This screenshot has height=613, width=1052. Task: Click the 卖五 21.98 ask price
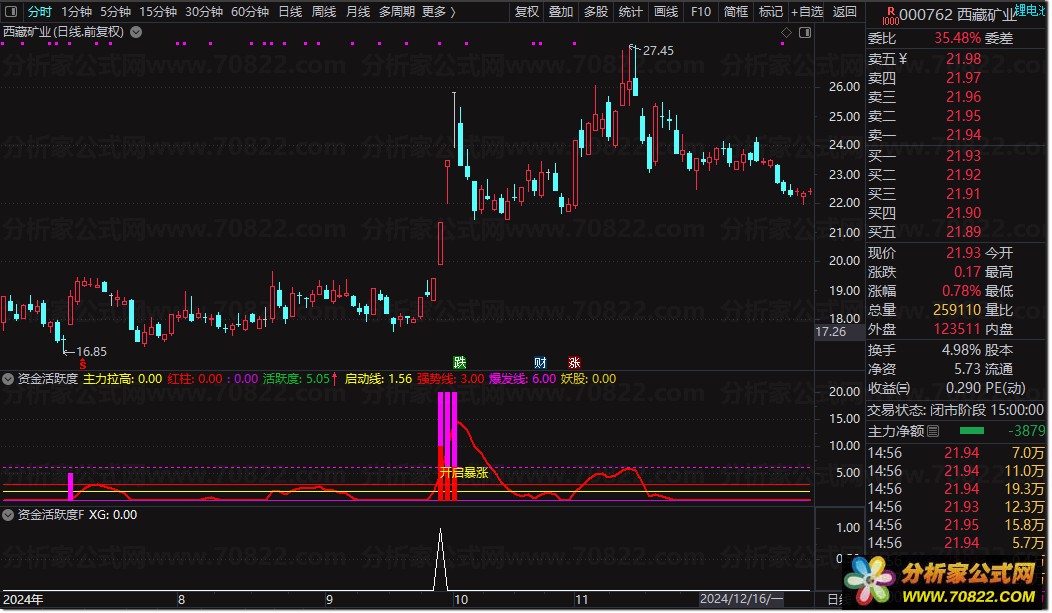tap(963, 59)
